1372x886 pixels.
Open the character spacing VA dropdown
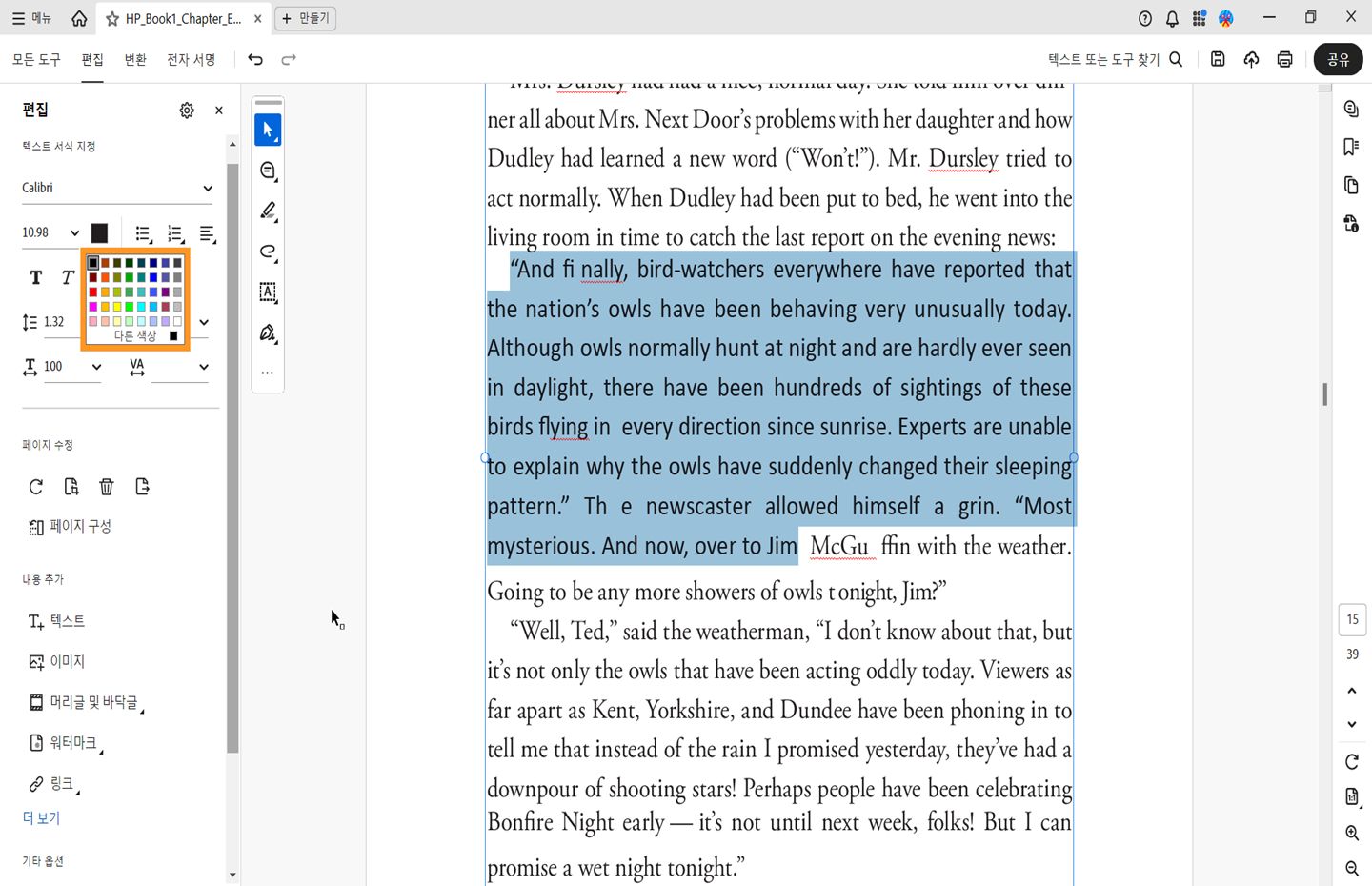(x=204, y=367)
